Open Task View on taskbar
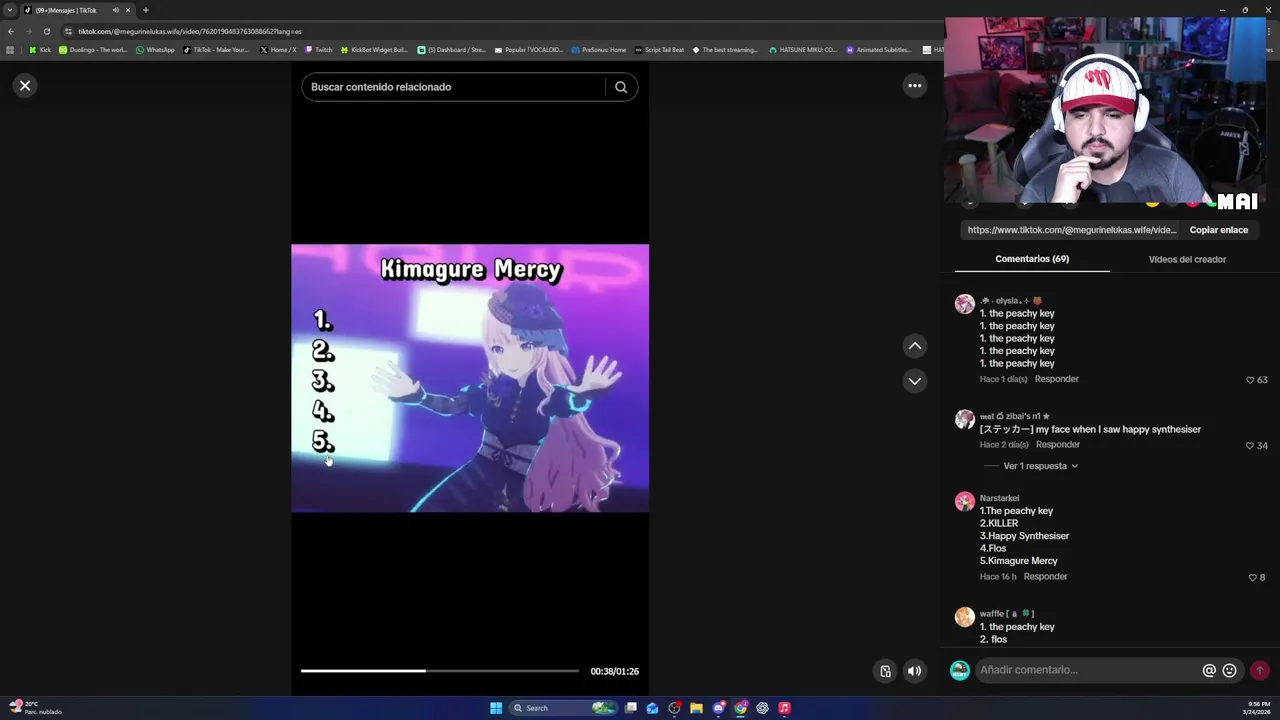1280x720 pixels. tap(631, 708)
